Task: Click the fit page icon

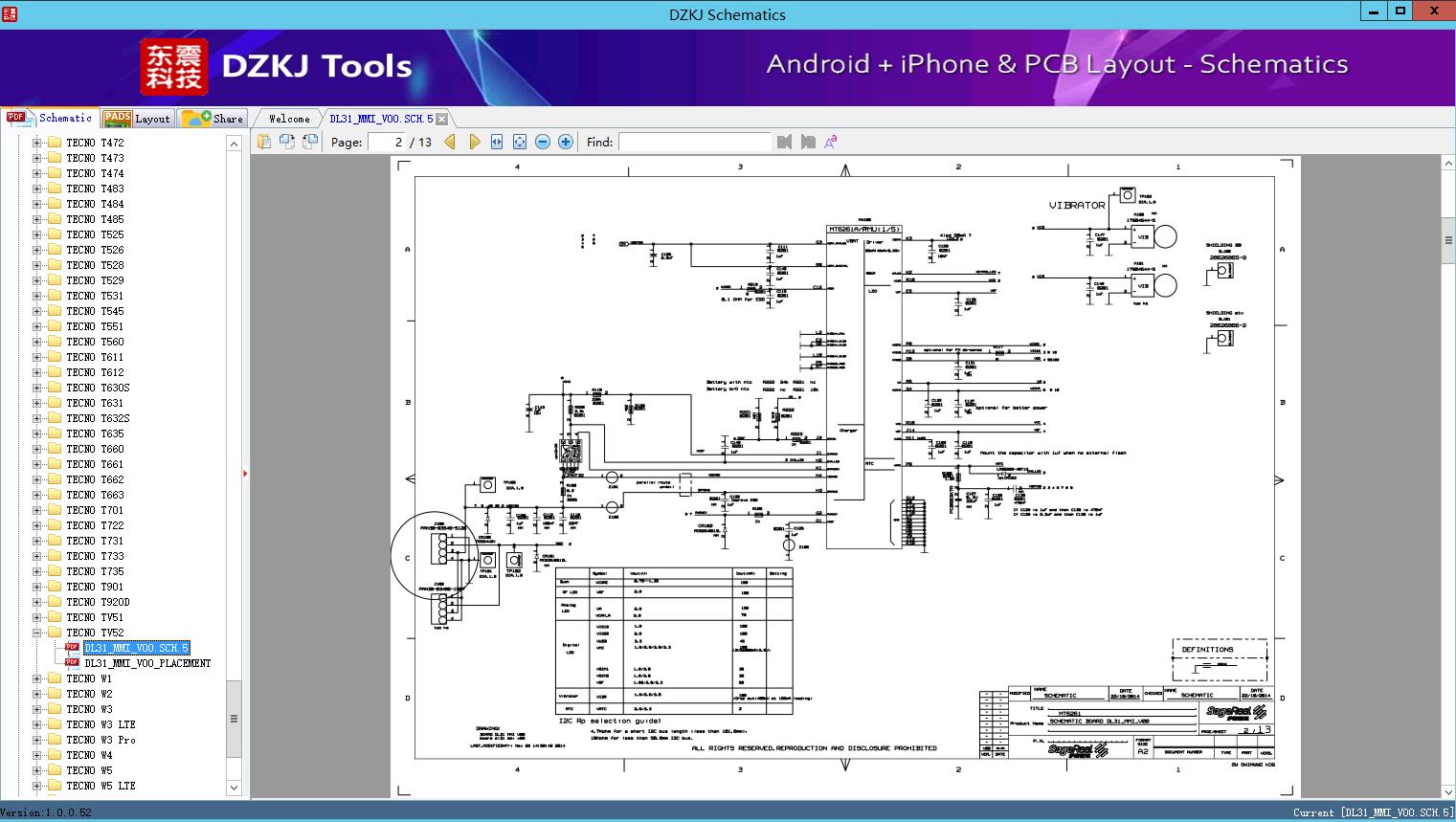Action: tap(520, 142)
